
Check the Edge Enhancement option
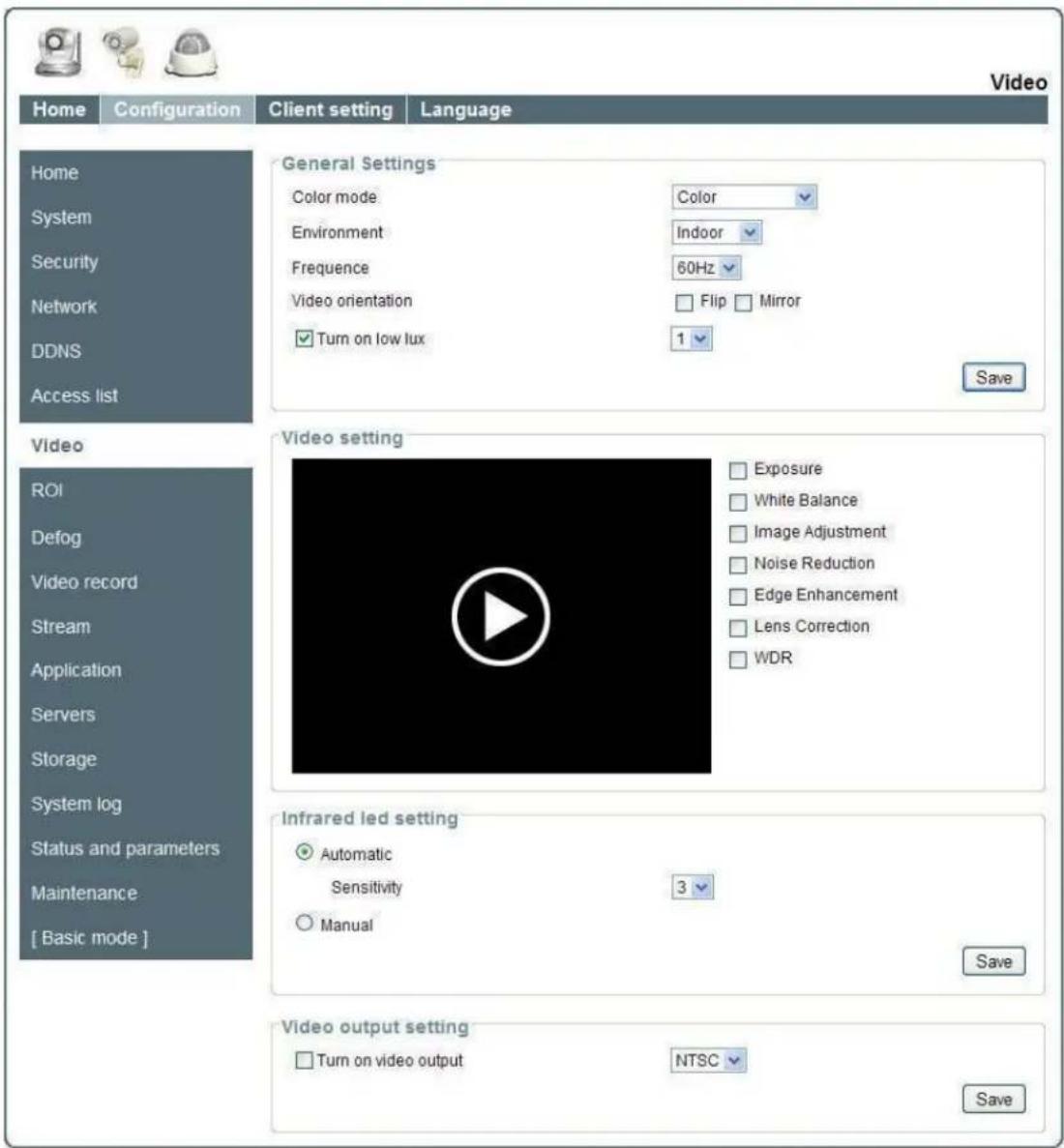[x=738, y=596]
